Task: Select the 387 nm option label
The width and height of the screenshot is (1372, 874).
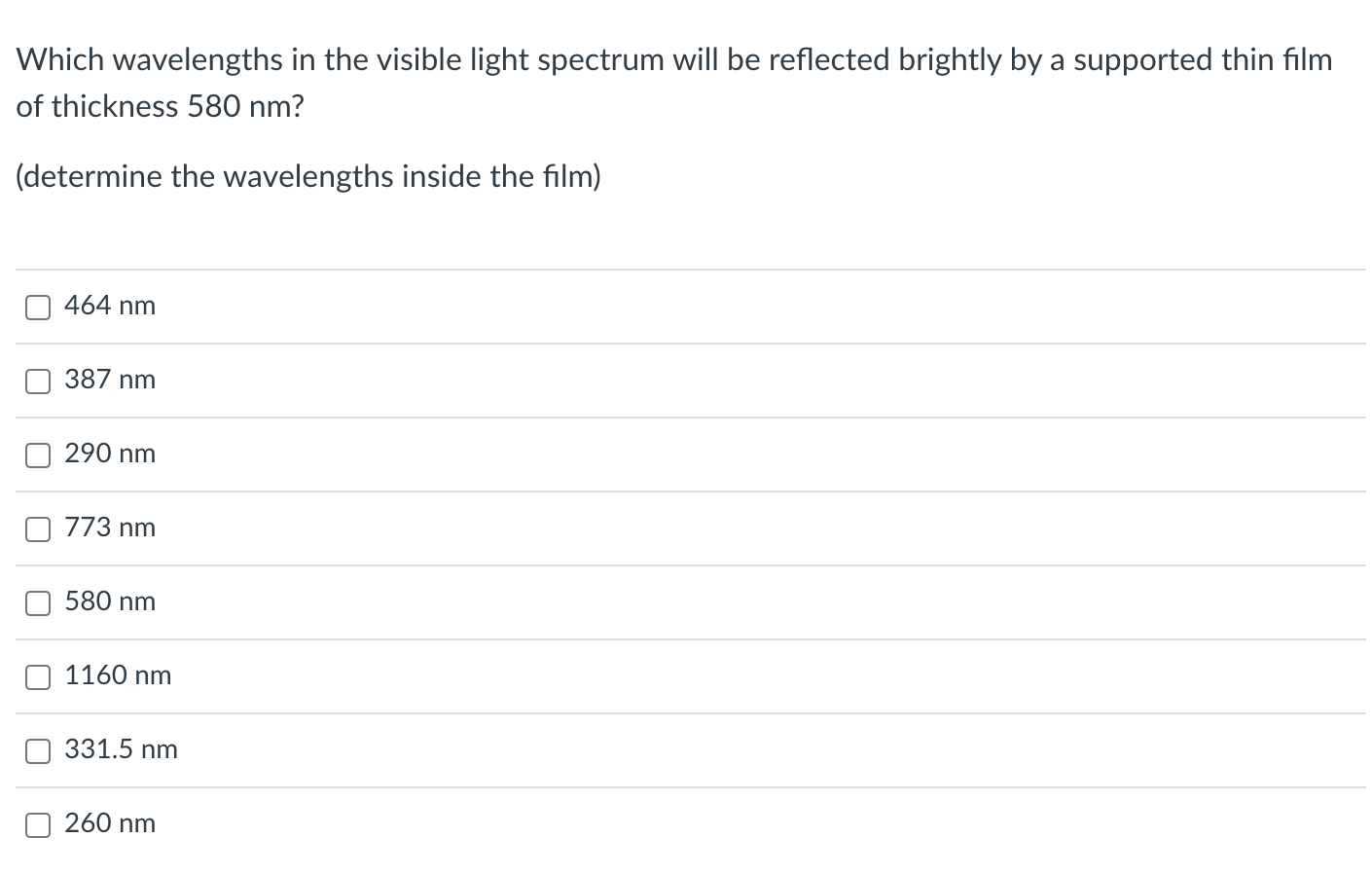Action: pos(109,380)
